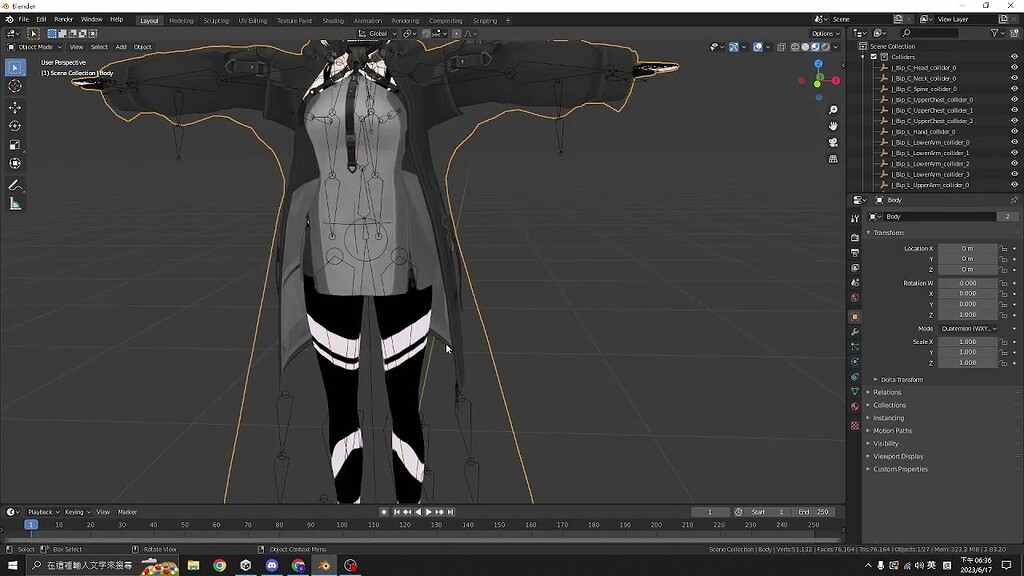Viewport: 1024px width, 576px height.
Task: Toggle the Colliders collection checkbox
Action: 873,57
